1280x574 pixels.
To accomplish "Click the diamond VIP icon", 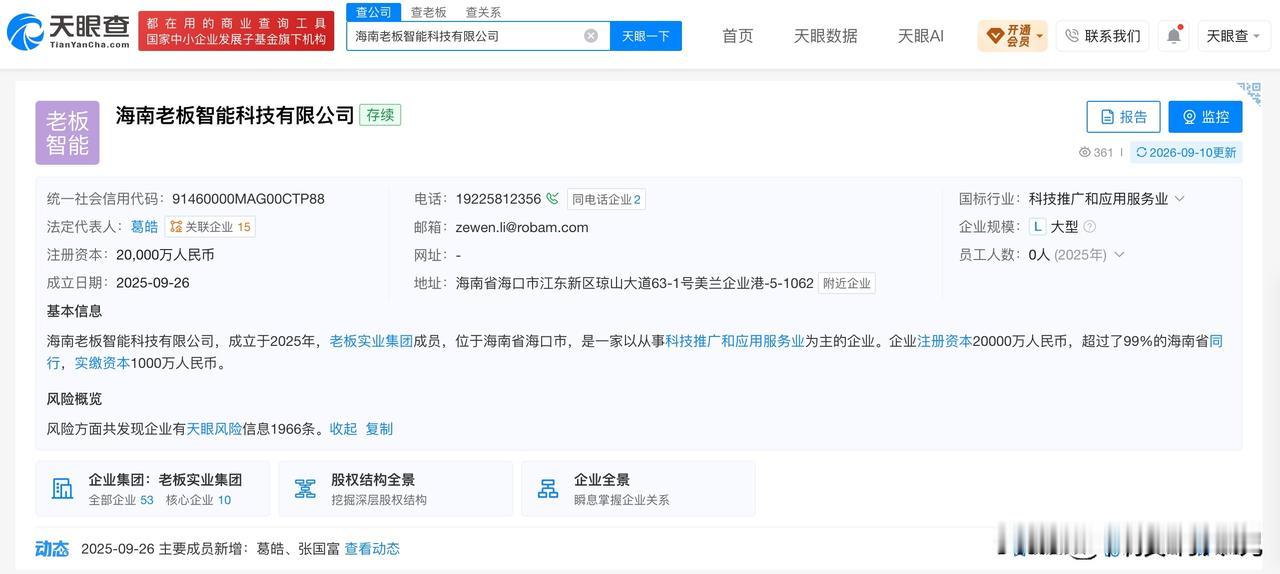I will coord(995,36).
